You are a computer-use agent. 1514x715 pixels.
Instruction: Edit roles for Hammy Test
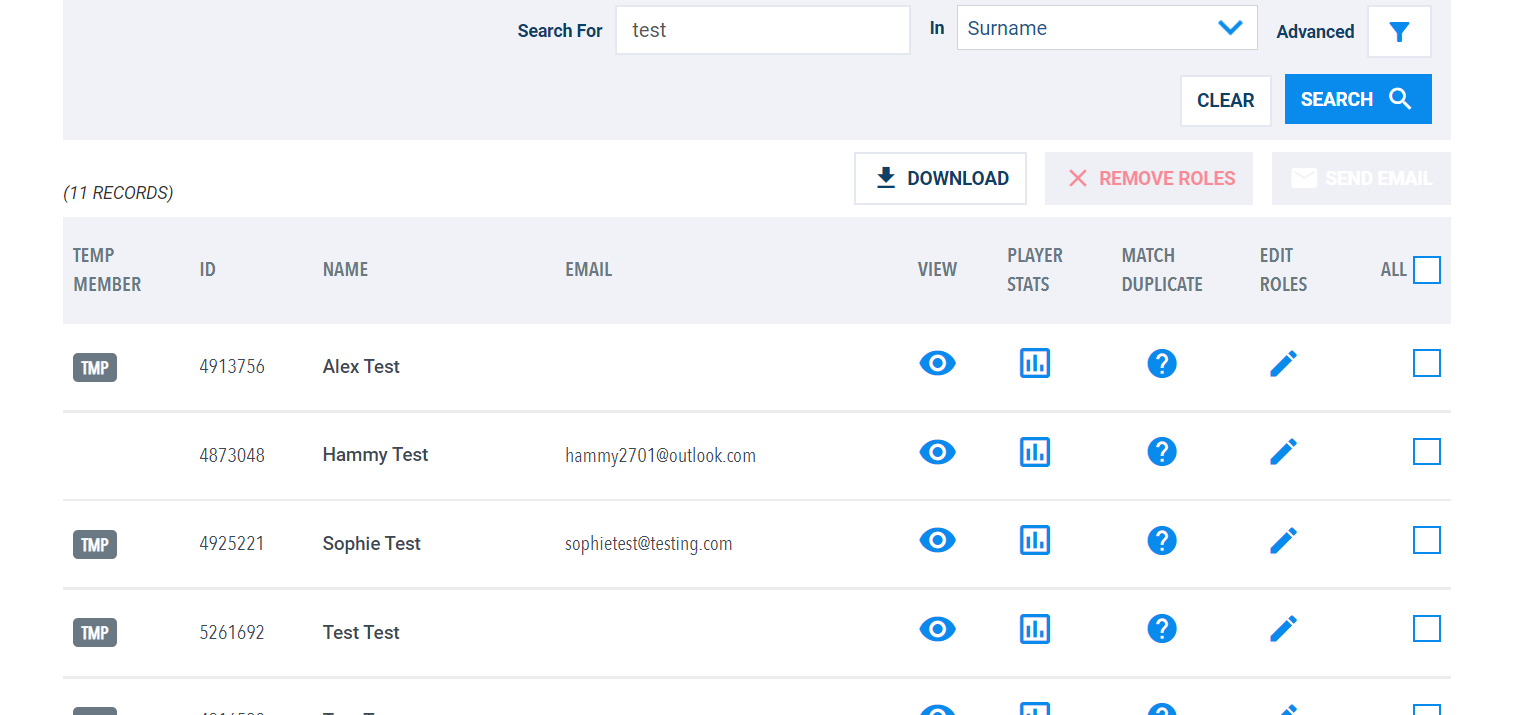tap(1283, 452)
